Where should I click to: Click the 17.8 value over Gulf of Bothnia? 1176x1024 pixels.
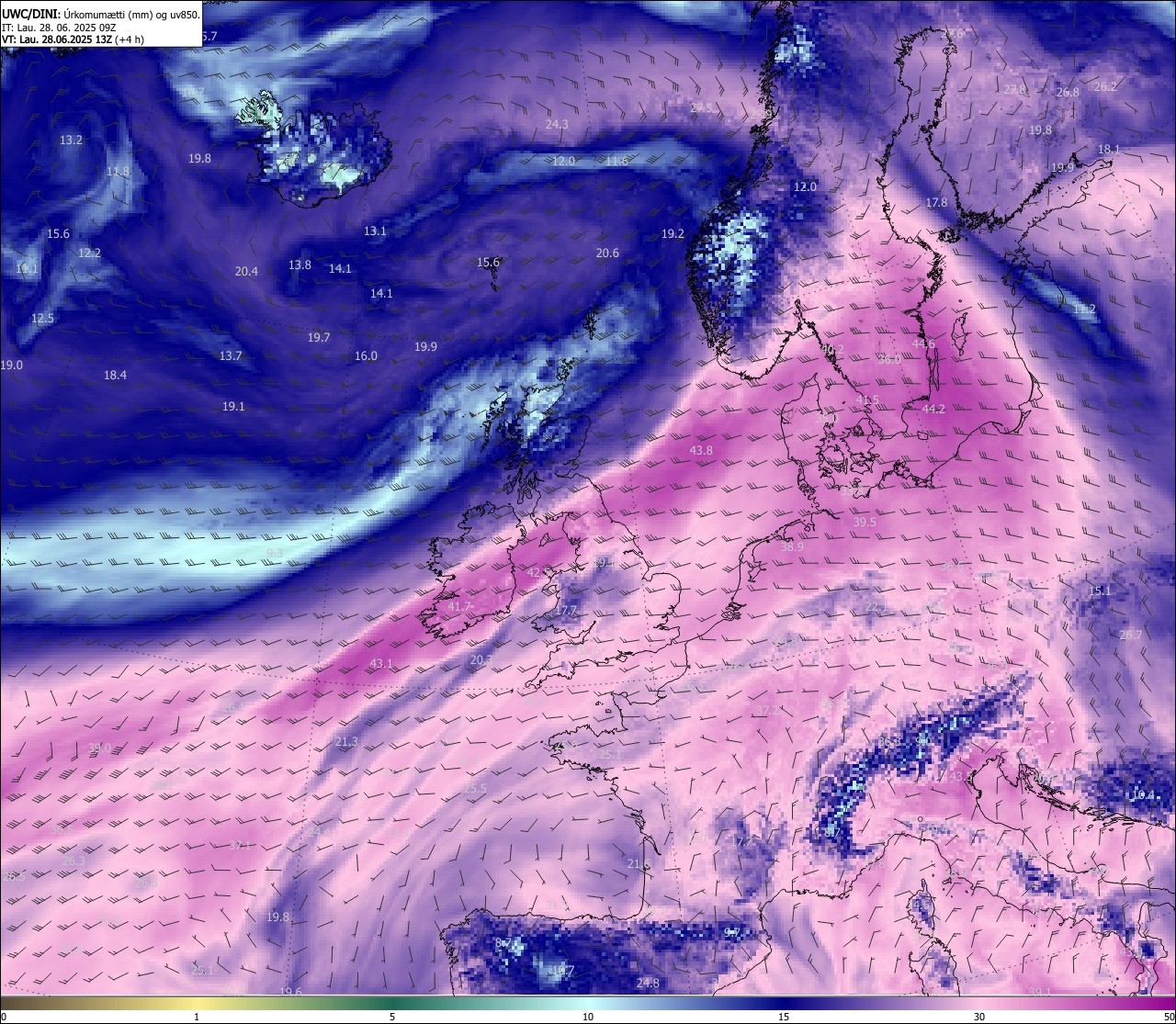coord(936,203)
